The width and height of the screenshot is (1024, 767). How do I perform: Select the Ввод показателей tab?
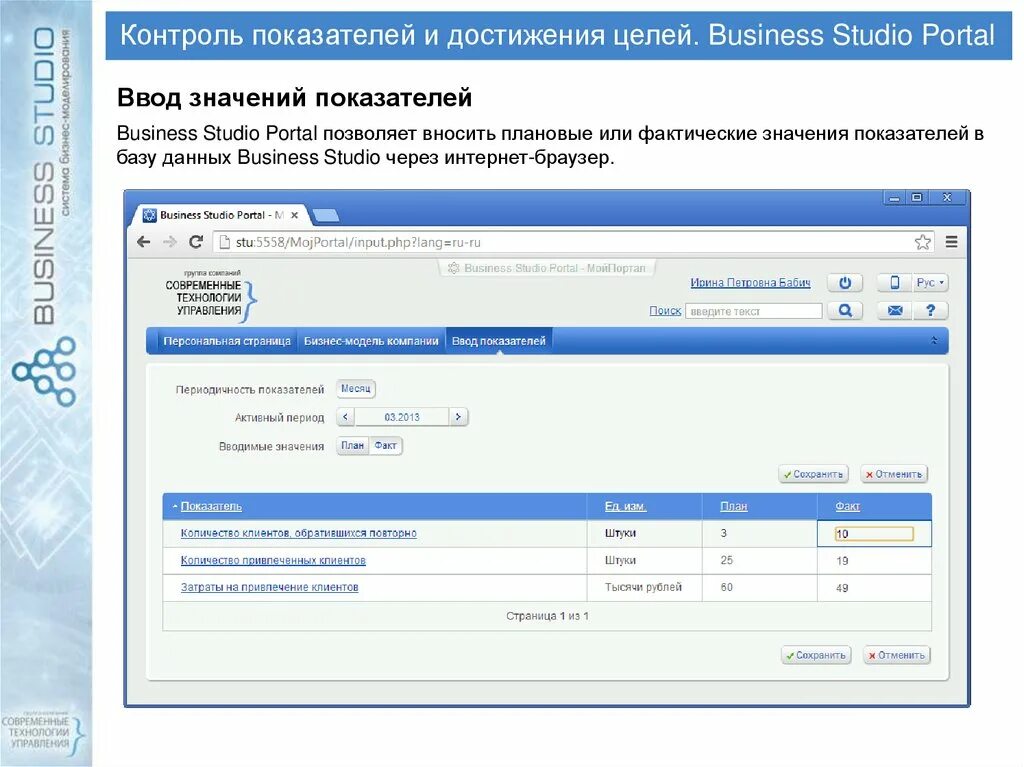click(x=499, y=341)
